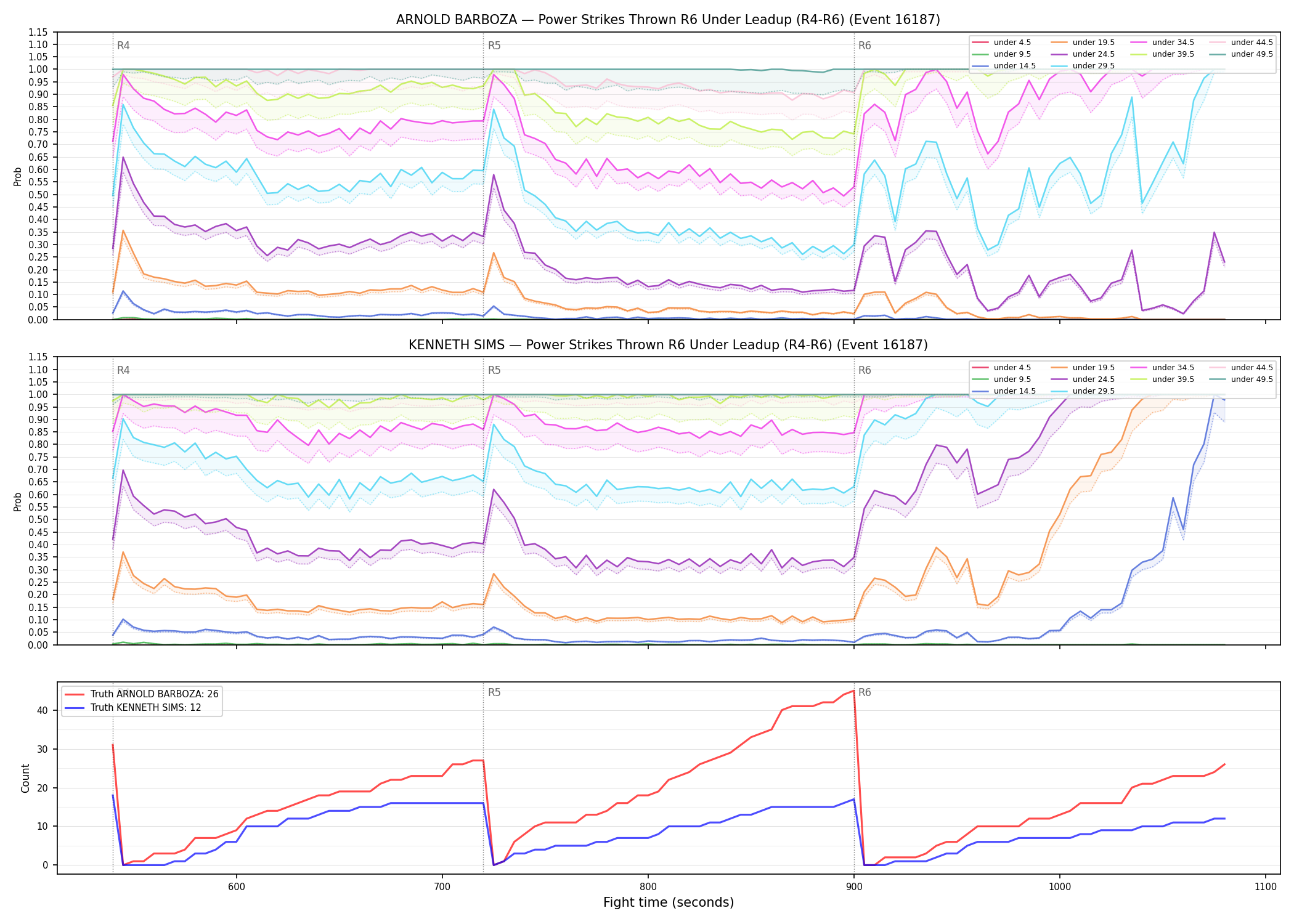Click cyan line sample for 'under 29.5' in Barboza legend
The width and height of the screenshot is (1294, 924).
[1059, 66]
